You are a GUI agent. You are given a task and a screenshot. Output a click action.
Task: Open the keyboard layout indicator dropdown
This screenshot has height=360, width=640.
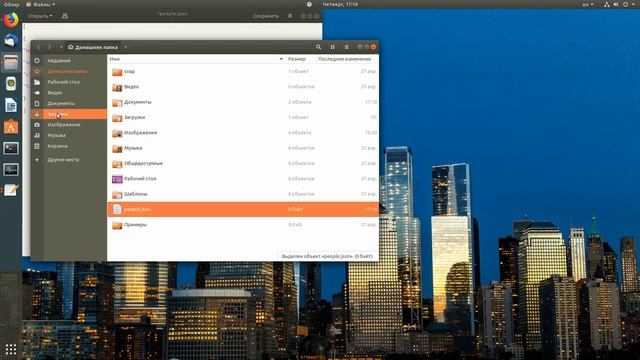588,4
